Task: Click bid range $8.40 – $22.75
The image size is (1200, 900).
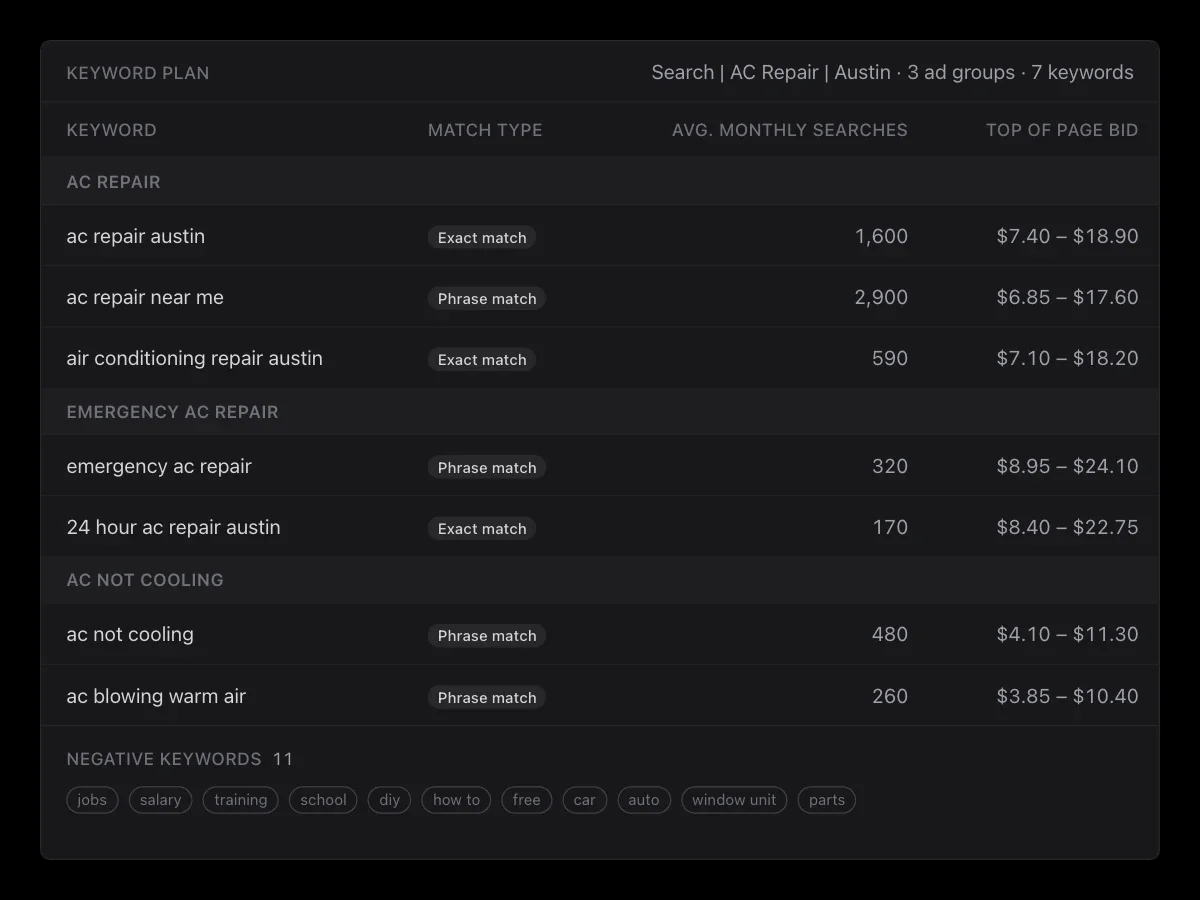Action: [x=1067, y=528]
